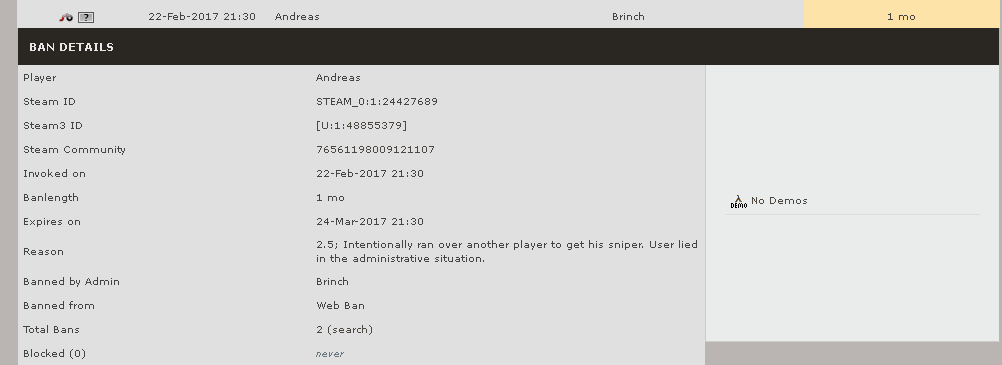Click the unknown country question-mark flag icon

86,17
